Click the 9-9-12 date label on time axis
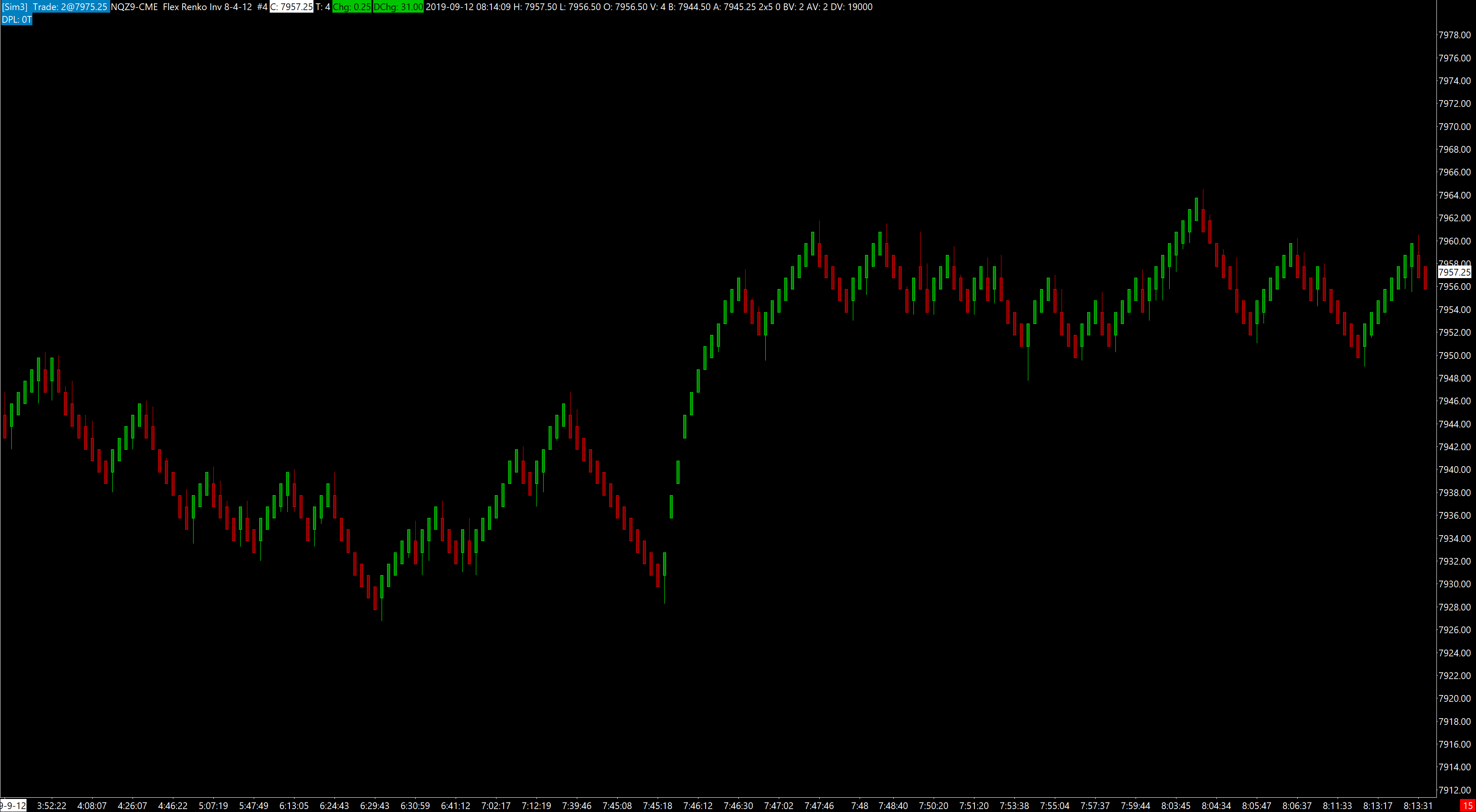Viewport: 1476px width, 812px height. click(13, 806)
